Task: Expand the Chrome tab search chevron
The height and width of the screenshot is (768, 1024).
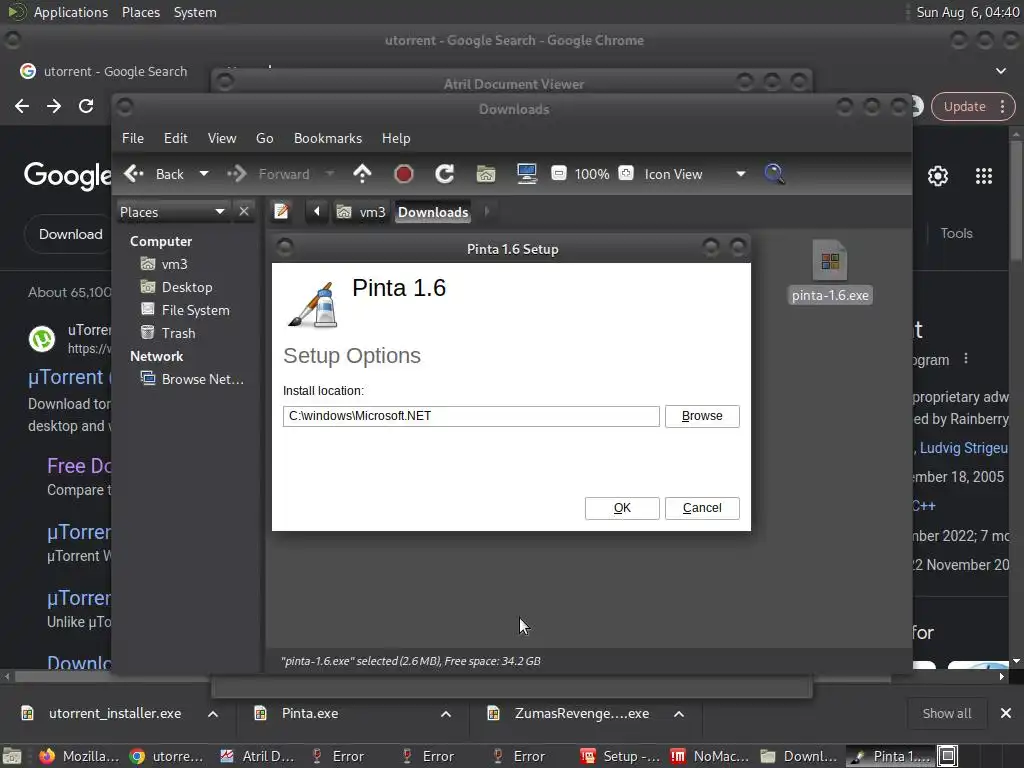Action: [x=1000, y=71]
